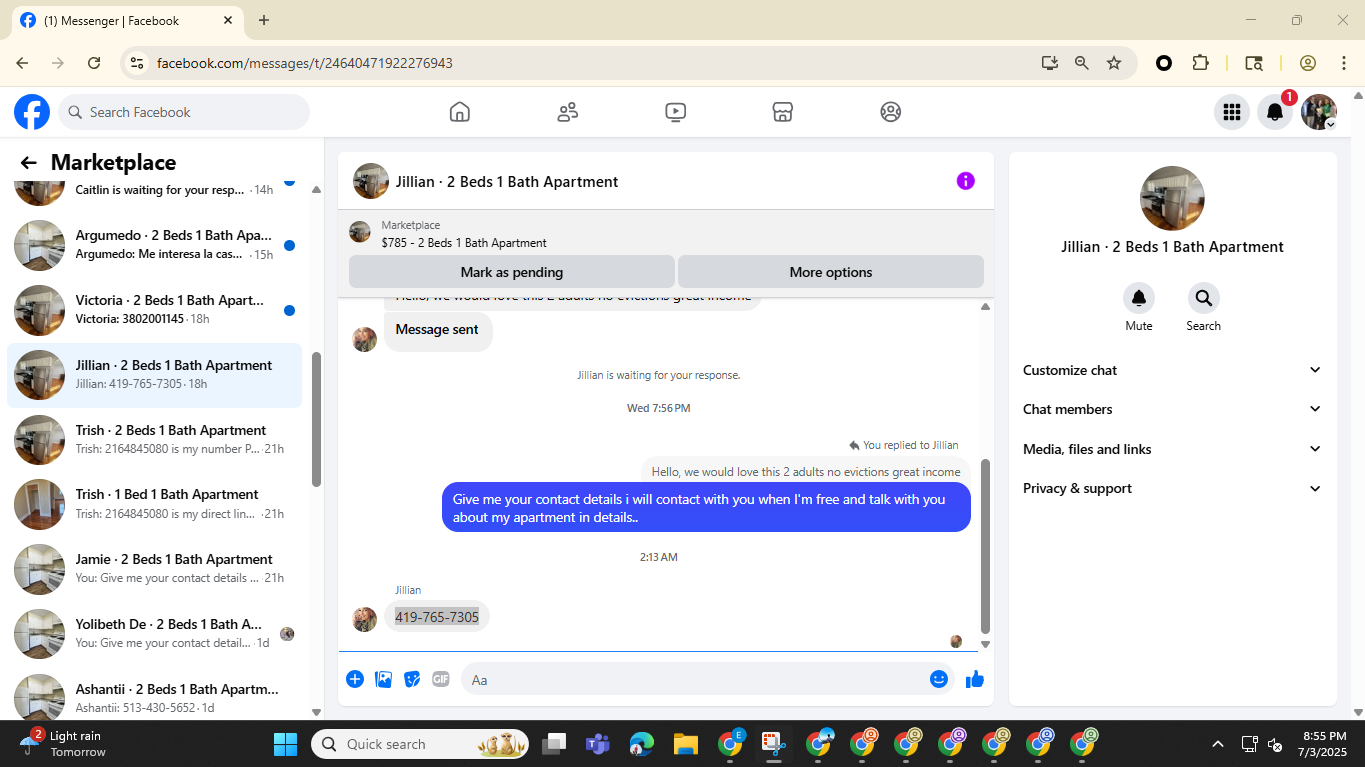Open the Chrome zoom magnifier icon
Viewport: 1365px width, 767px height.
click(1082, 63)
